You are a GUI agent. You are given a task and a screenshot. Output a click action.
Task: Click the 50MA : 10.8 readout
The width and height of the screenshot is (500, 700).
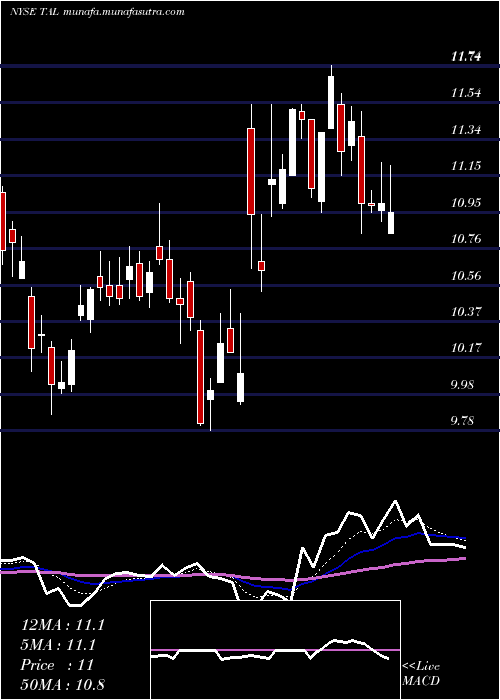[63, 685]
